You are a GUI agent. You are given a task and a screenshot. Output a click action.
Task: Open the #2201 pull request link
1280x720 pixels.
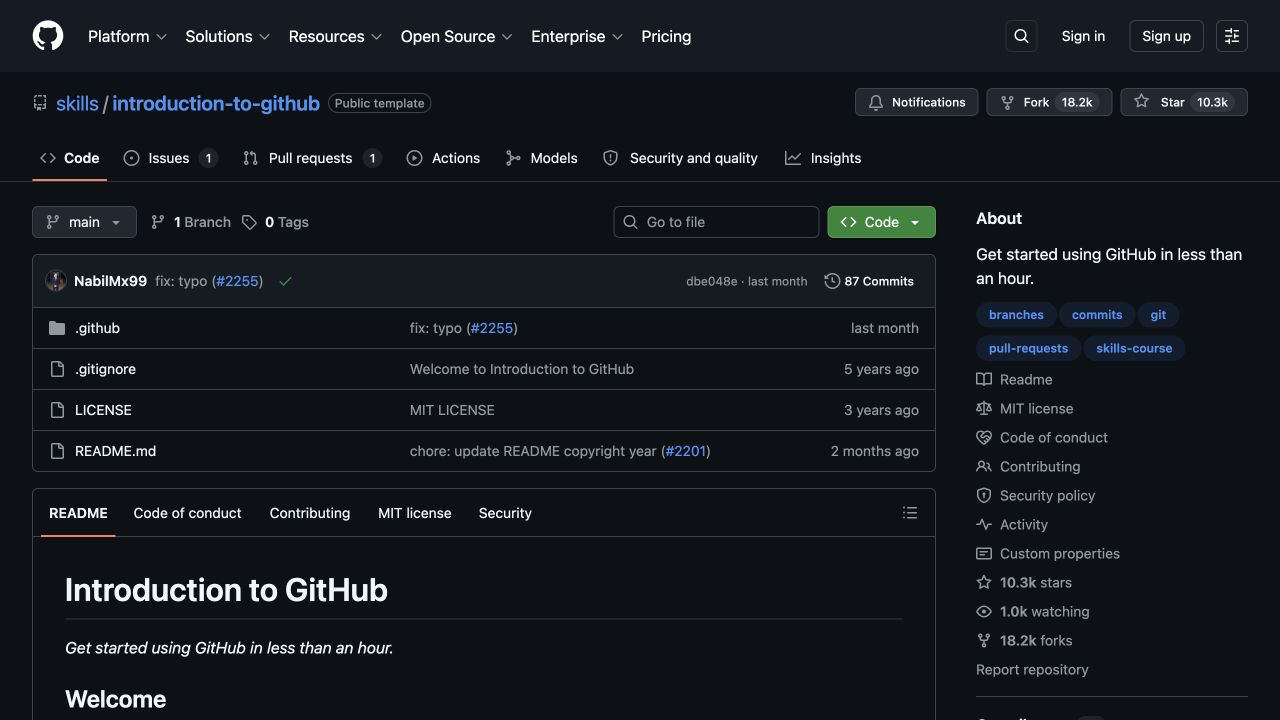click(686, 451)
